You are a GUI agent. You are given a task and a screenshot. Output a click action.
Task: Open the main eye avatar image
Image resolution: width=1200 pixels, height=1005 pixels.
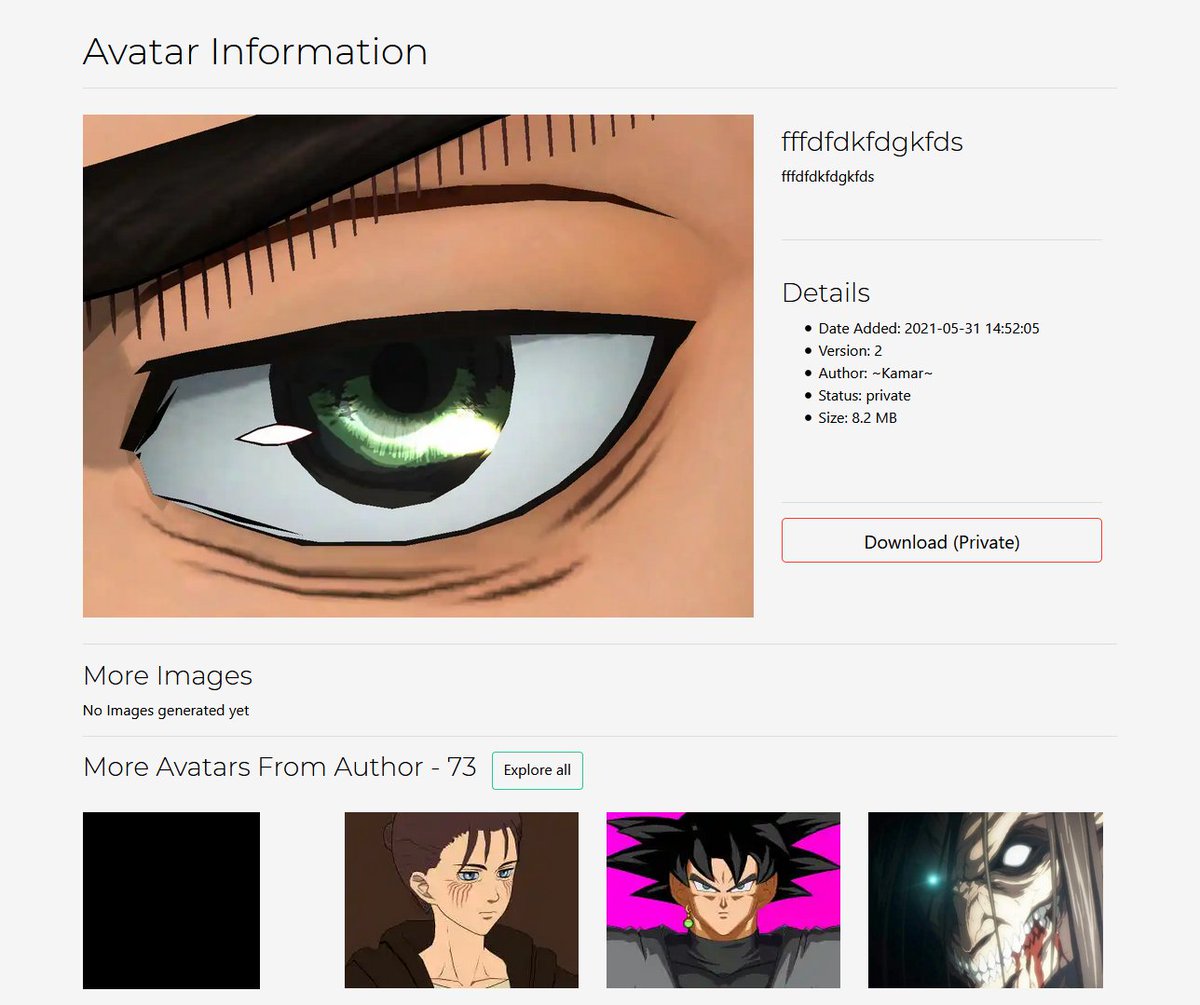coord(418,366)
